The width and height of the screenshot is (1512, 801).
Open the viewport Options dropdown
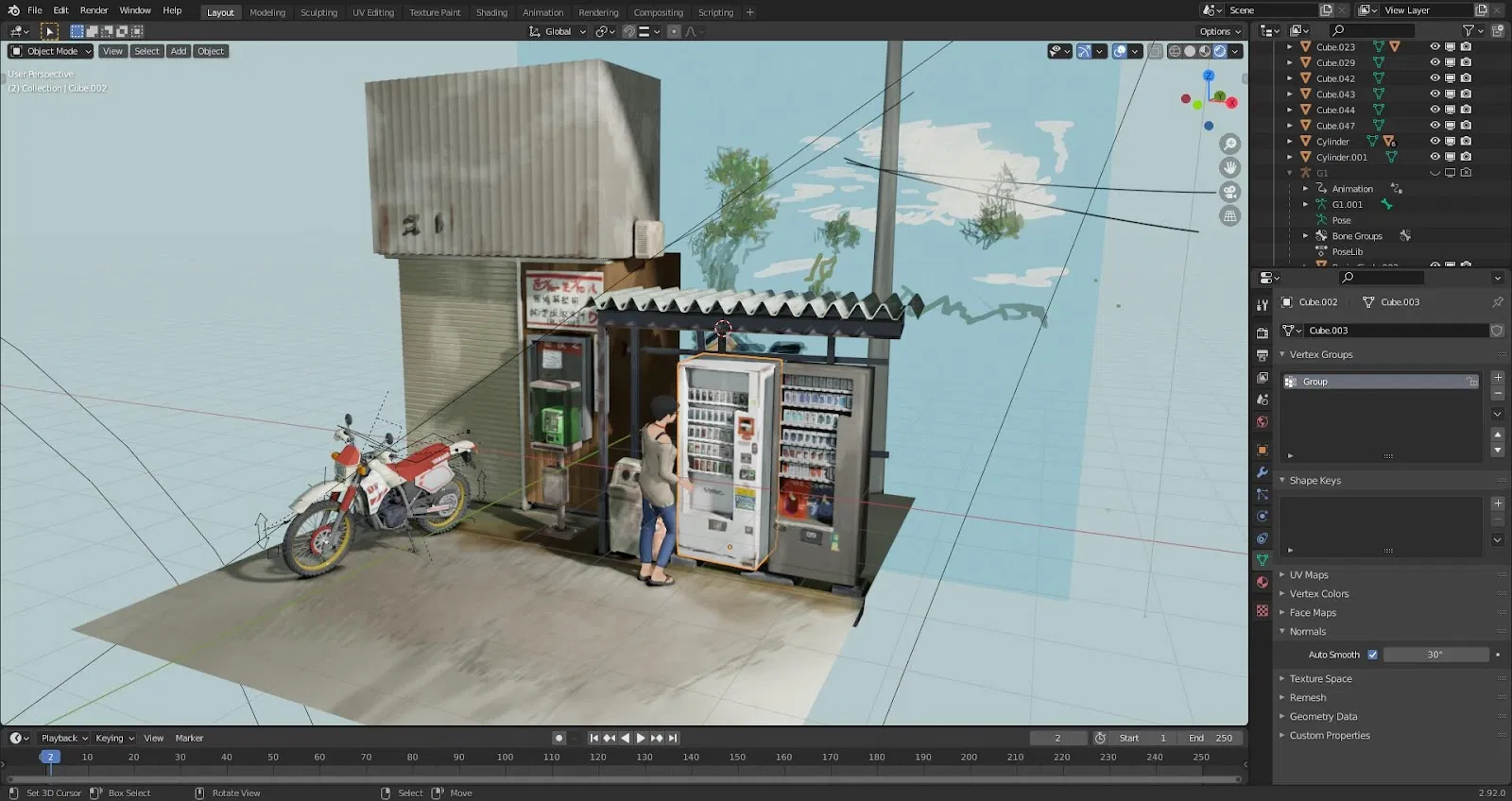click(x=1221, y=31)
